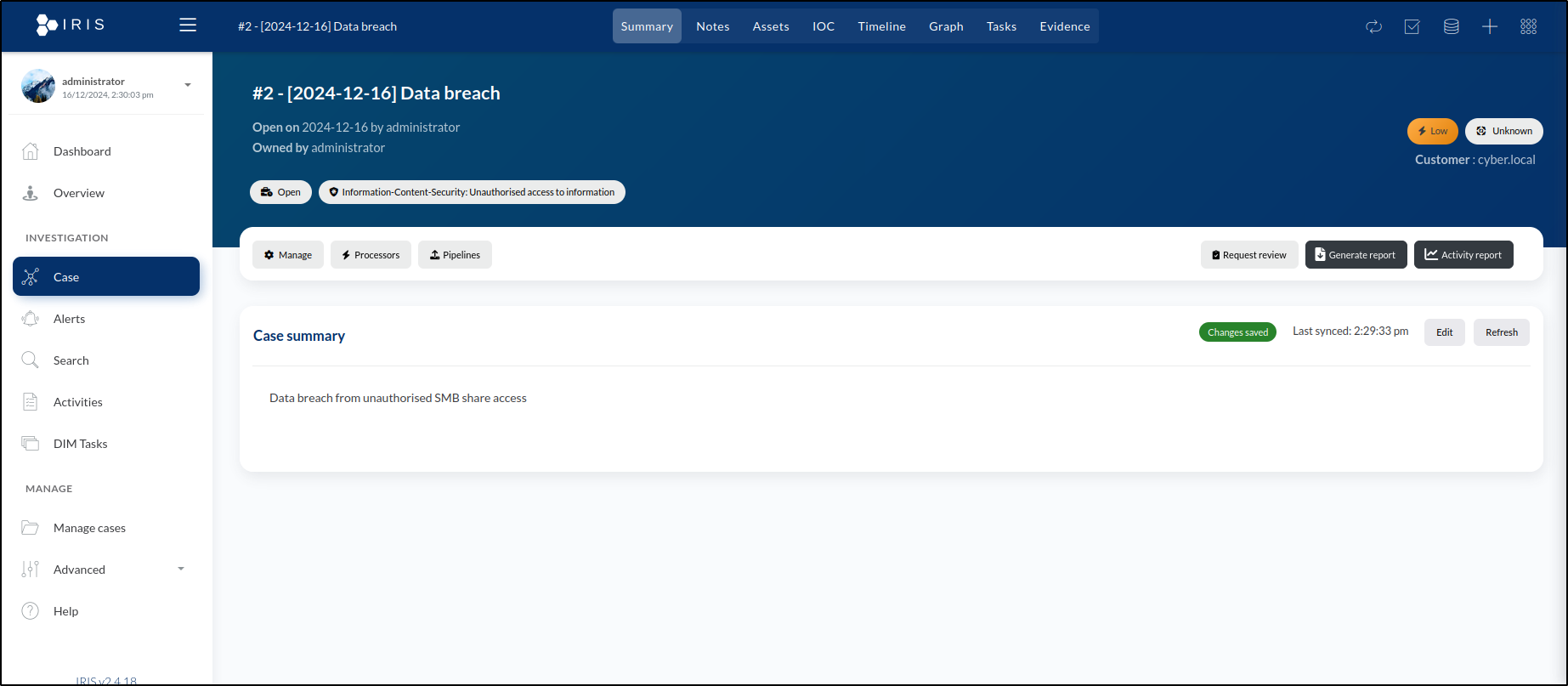Screen dimensions: 1568x686
Task: Click the Search magnifier icon
Action: tap(31, 360)
